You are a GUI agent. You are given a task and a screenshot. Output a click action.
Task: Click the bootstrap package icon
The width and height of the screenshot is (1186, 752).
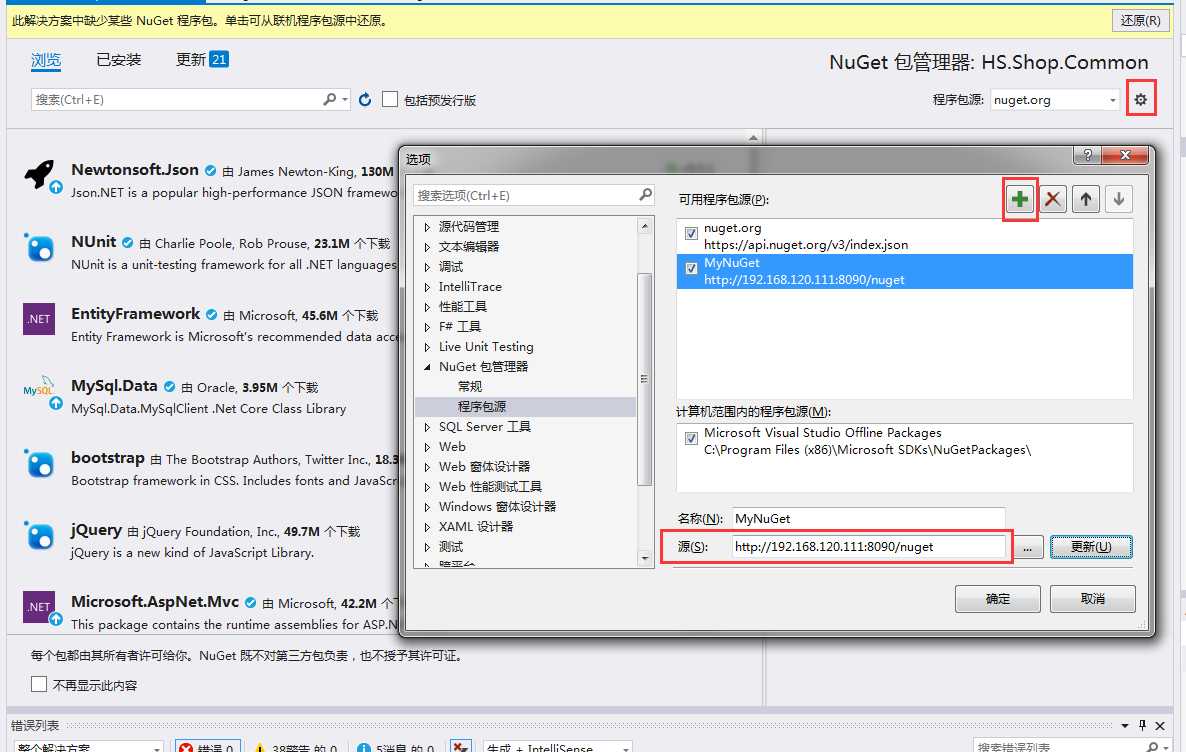coord(39,463)
